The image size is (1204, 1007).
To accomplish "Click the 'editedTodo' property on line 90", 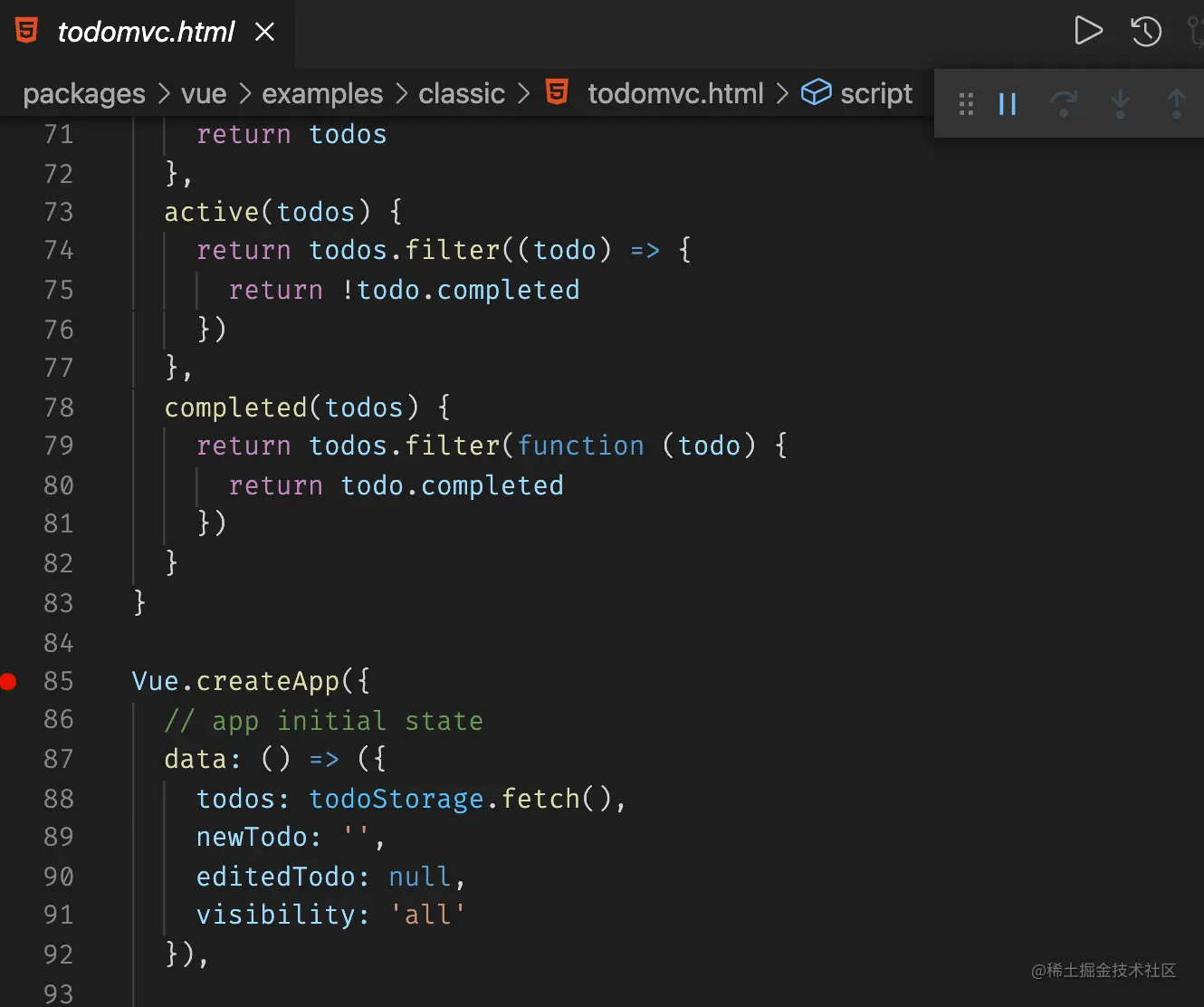I will pos(276,877).
